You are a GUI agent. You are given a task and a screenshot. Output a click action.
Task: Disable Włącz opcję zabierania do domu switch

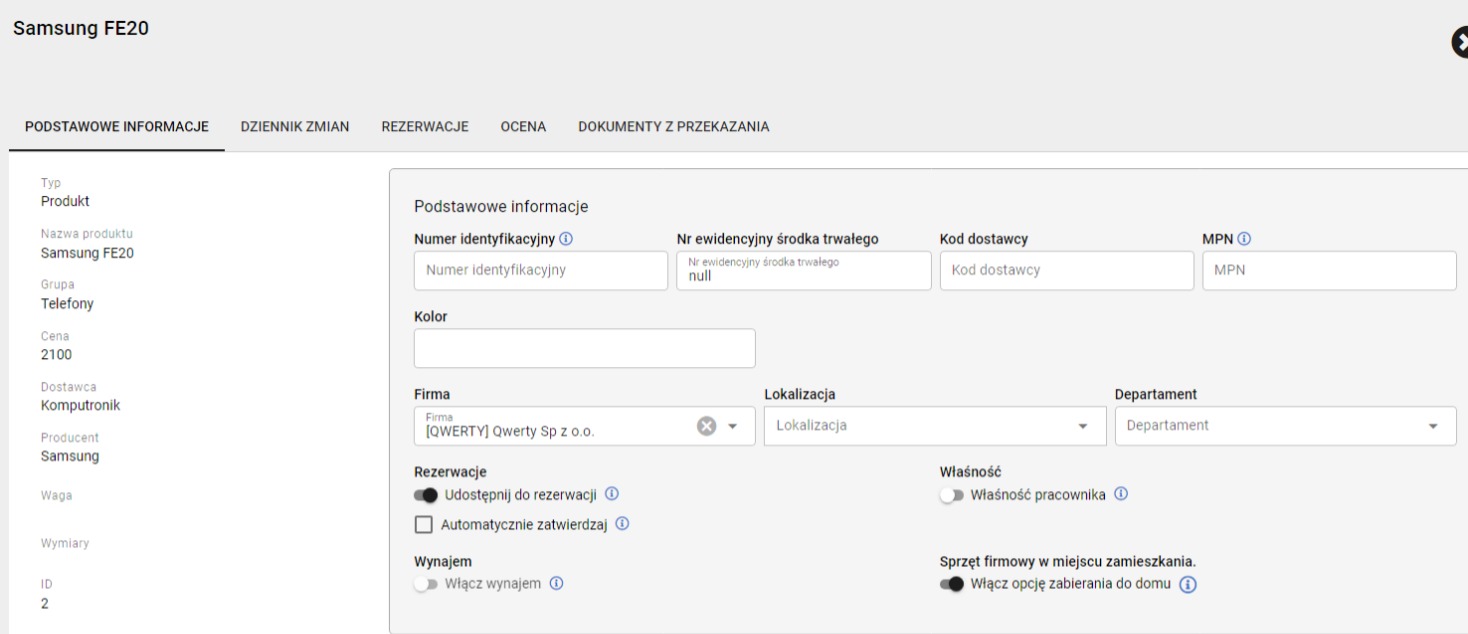[x=952, y=585]
